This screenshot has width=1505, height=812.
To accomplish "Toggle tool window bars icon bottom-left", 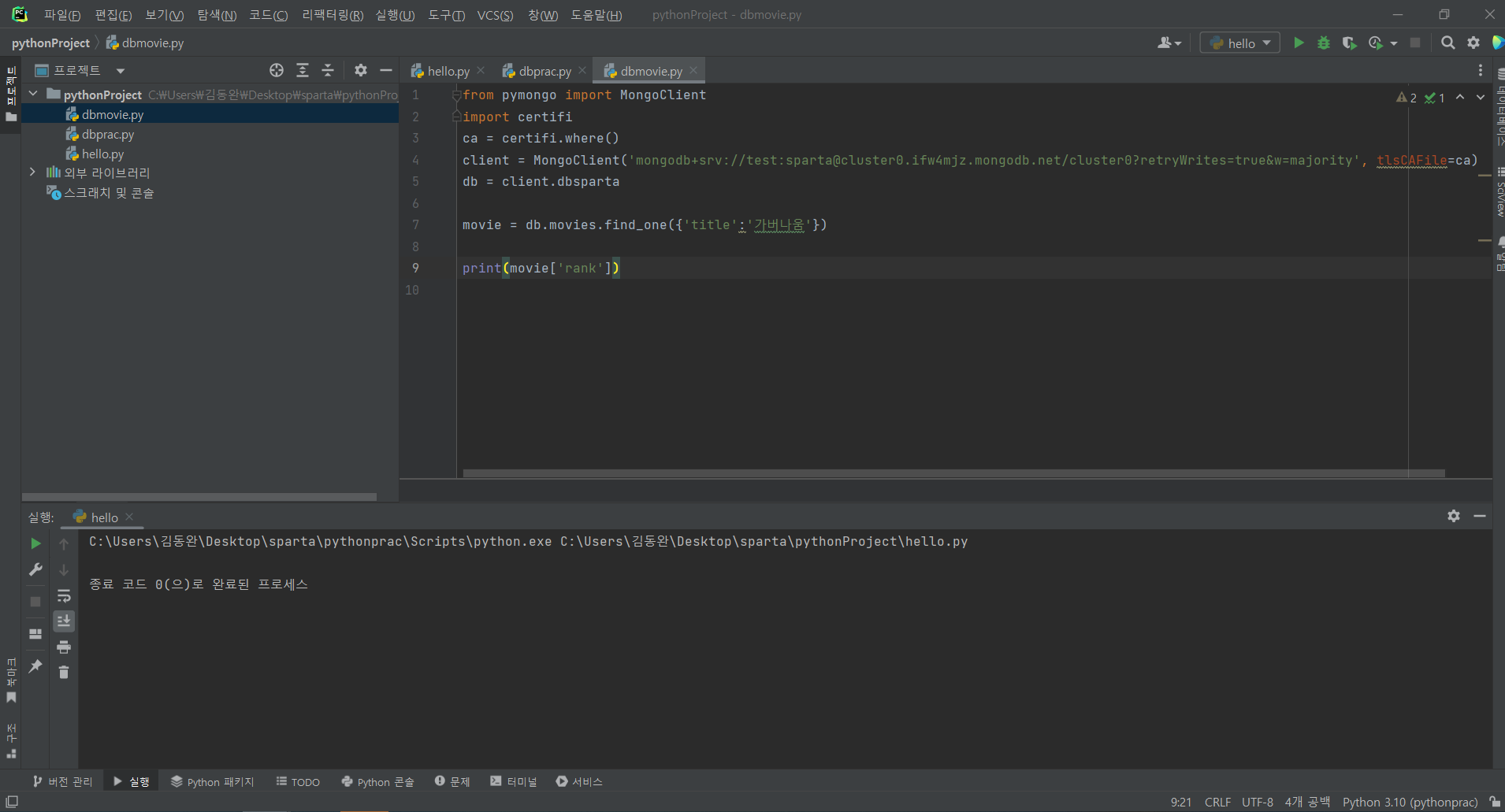I will 12,802.
